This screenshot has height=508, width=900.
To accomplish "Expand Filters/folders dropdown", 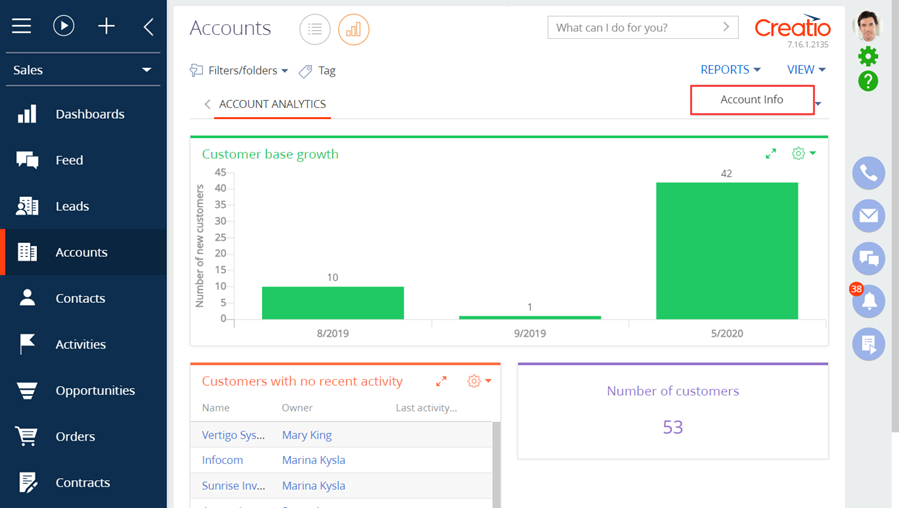I will 239,71.
